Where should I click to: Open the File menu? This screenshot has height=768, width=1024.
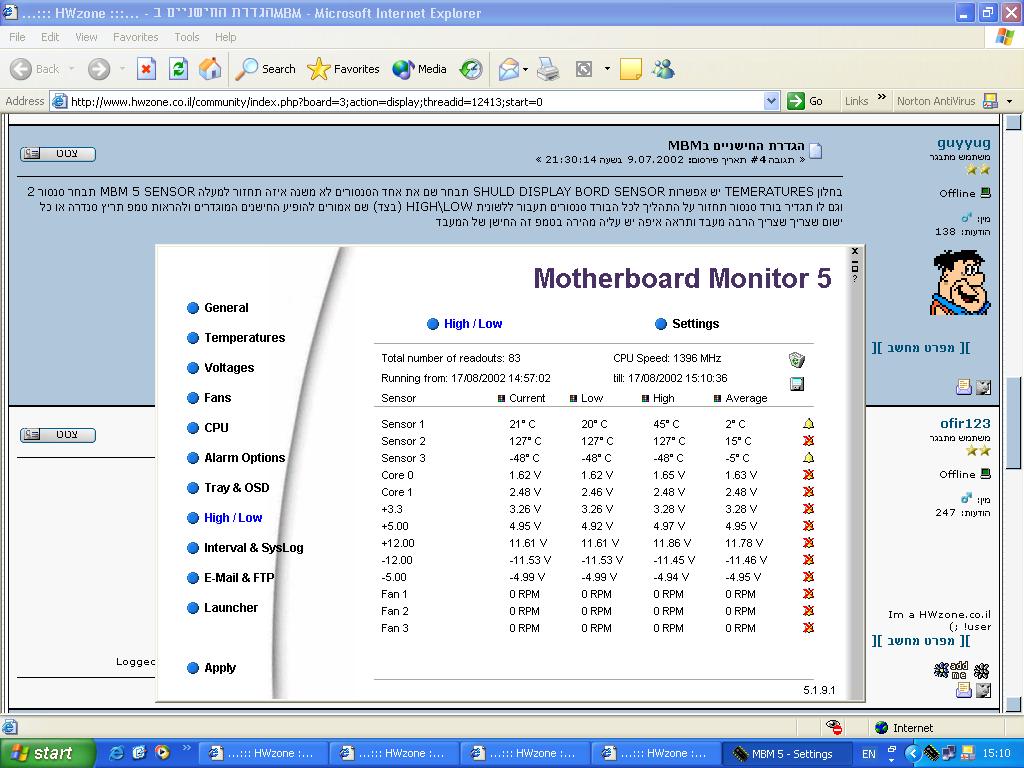tap(18, 37)
